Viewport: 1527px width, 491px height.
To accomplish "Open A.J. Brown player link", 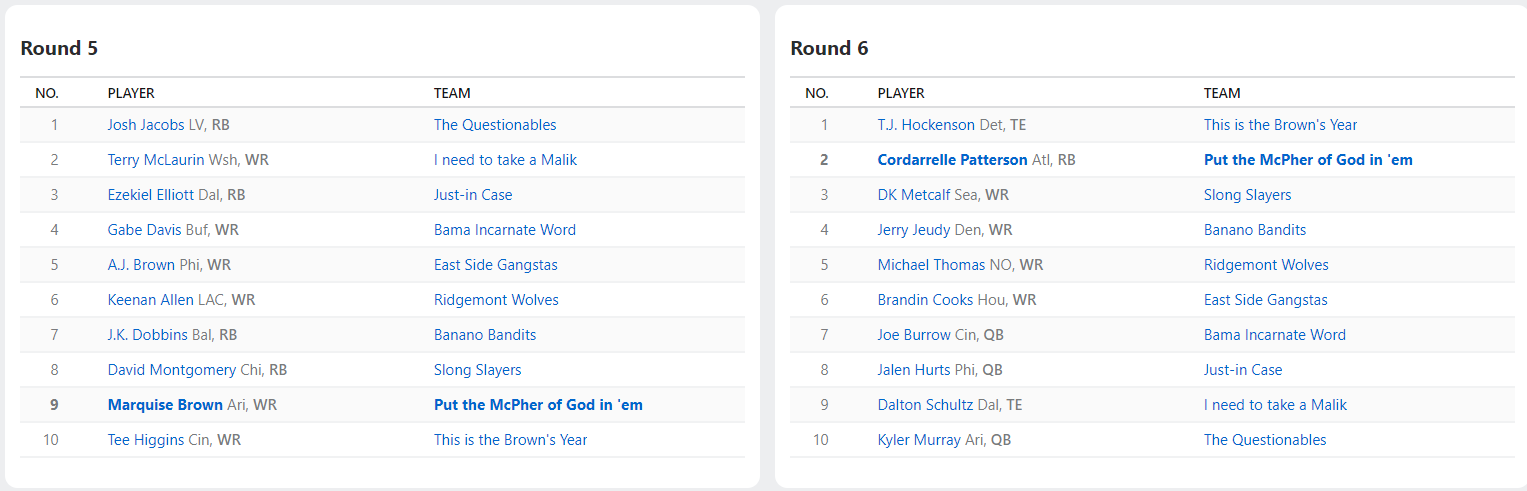I will [141, 265].
